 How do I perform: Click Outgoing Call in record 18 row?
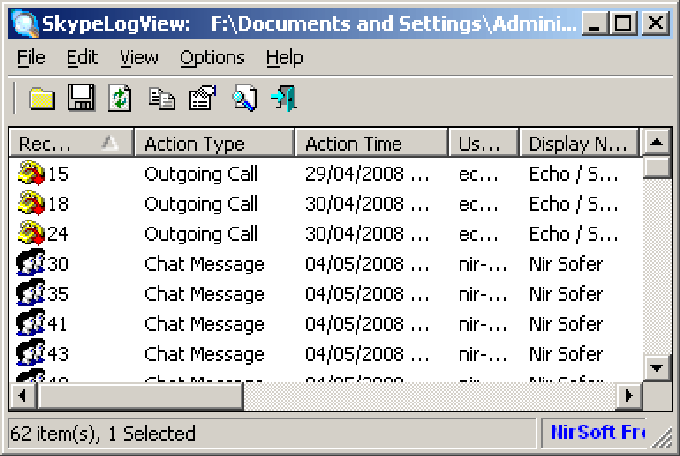(201, 205)
